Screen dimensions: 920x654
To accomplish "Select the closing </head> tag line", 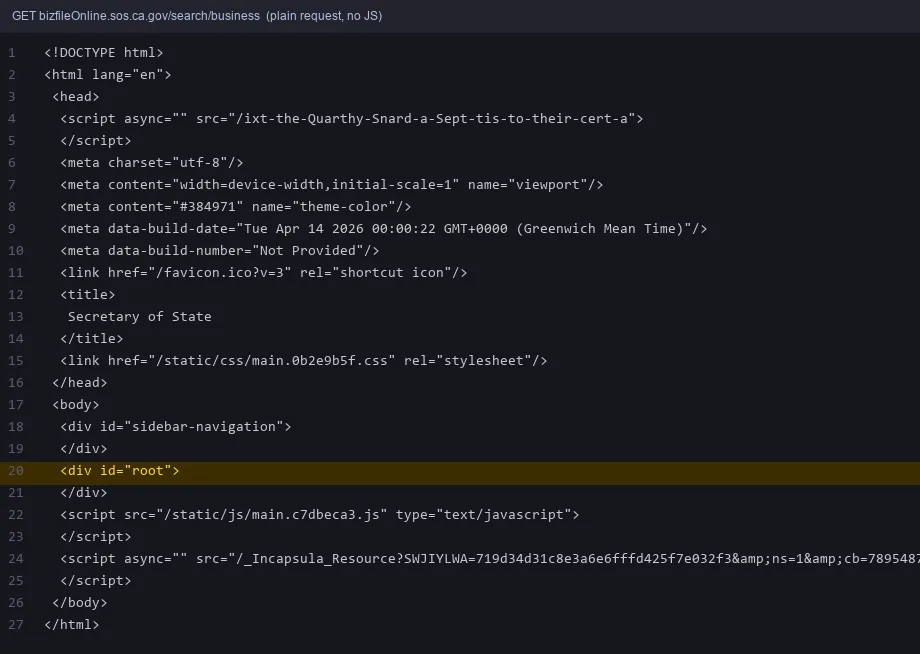I will point(80,382).
